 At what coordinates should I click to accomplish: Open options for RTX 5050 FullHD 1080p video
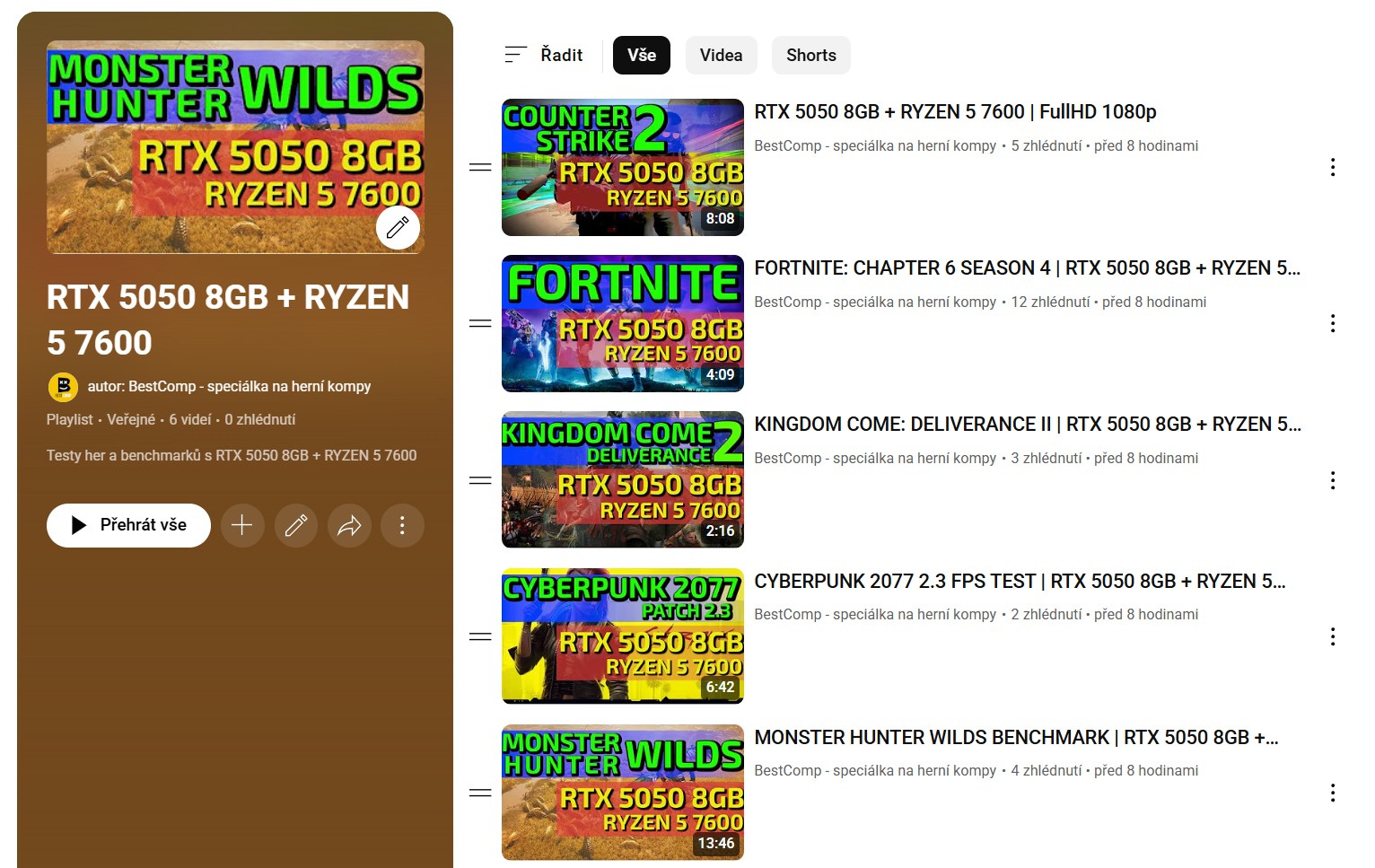pos(1333,167)
